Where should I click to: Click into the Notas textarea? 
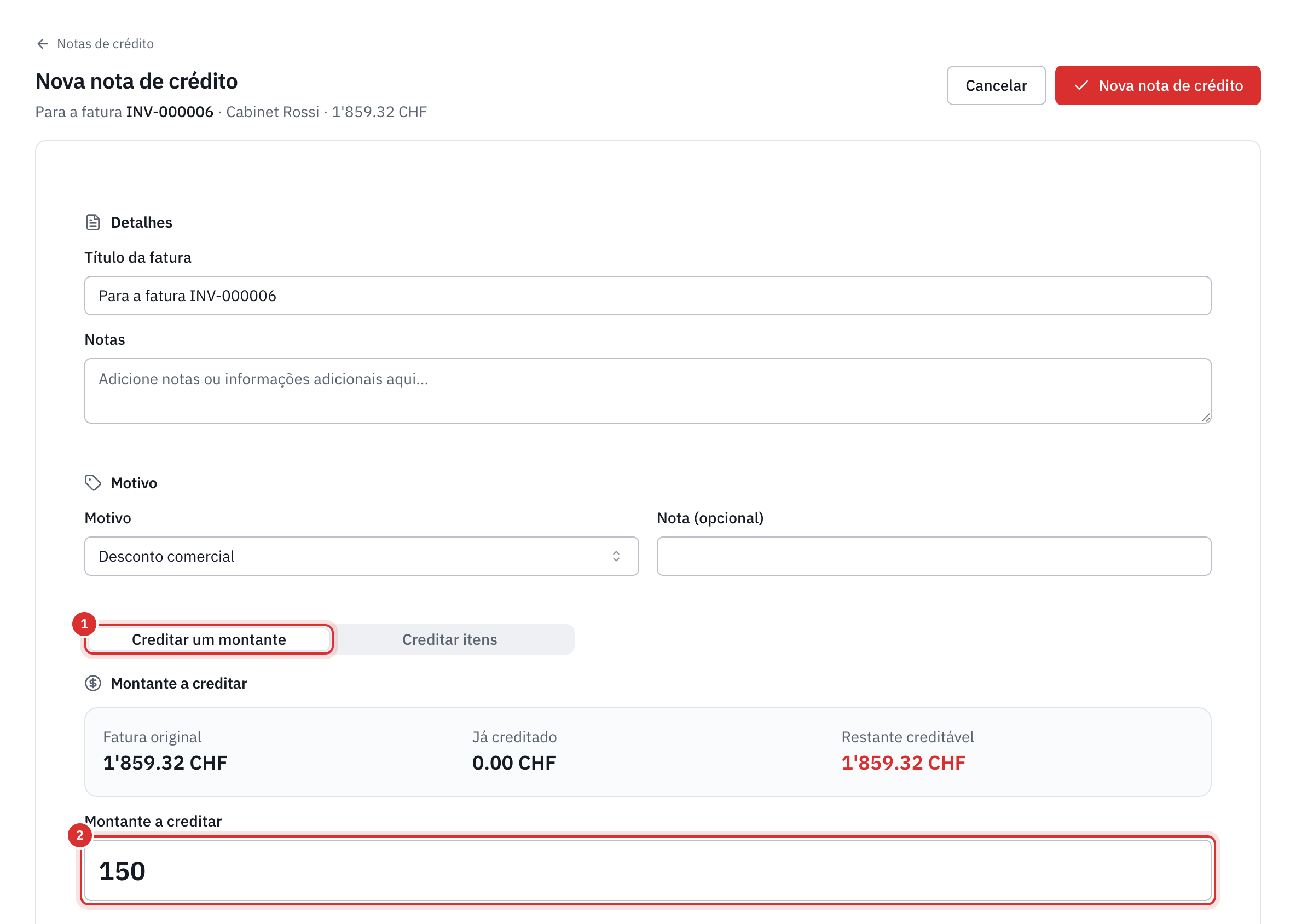coord(647,391)
